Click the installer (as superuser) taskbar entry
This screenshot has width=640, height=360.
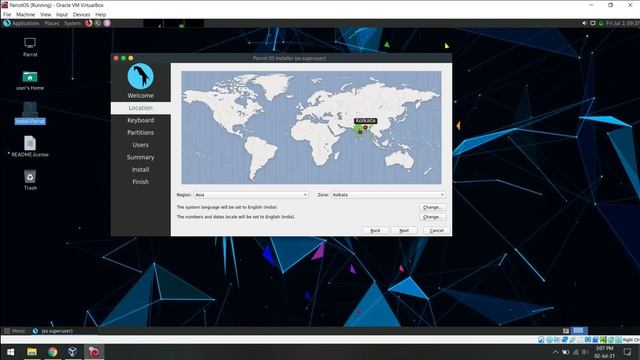click(53, 331)
